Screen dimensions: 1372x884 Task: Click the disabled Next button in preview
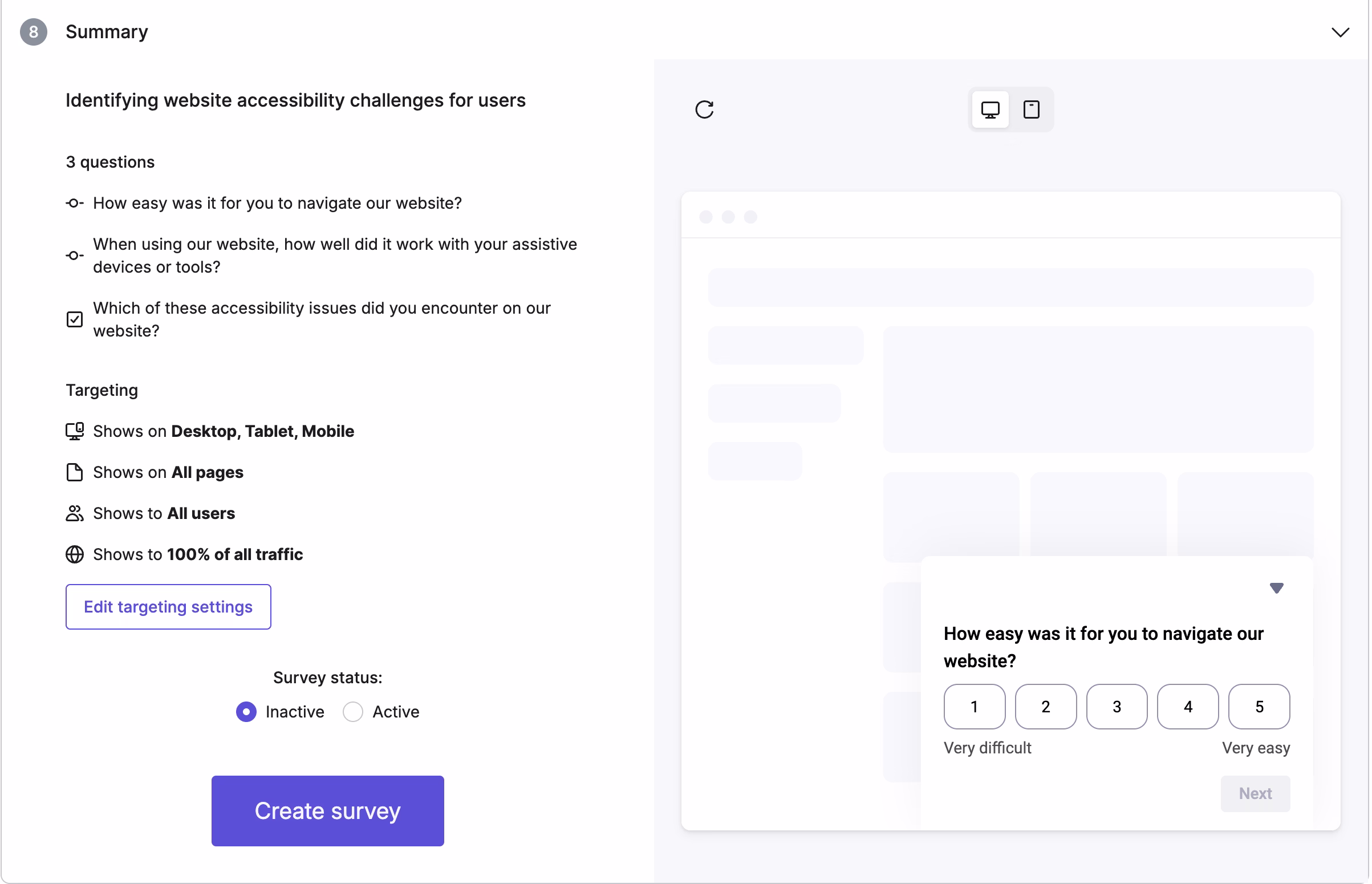[1256, 794]
